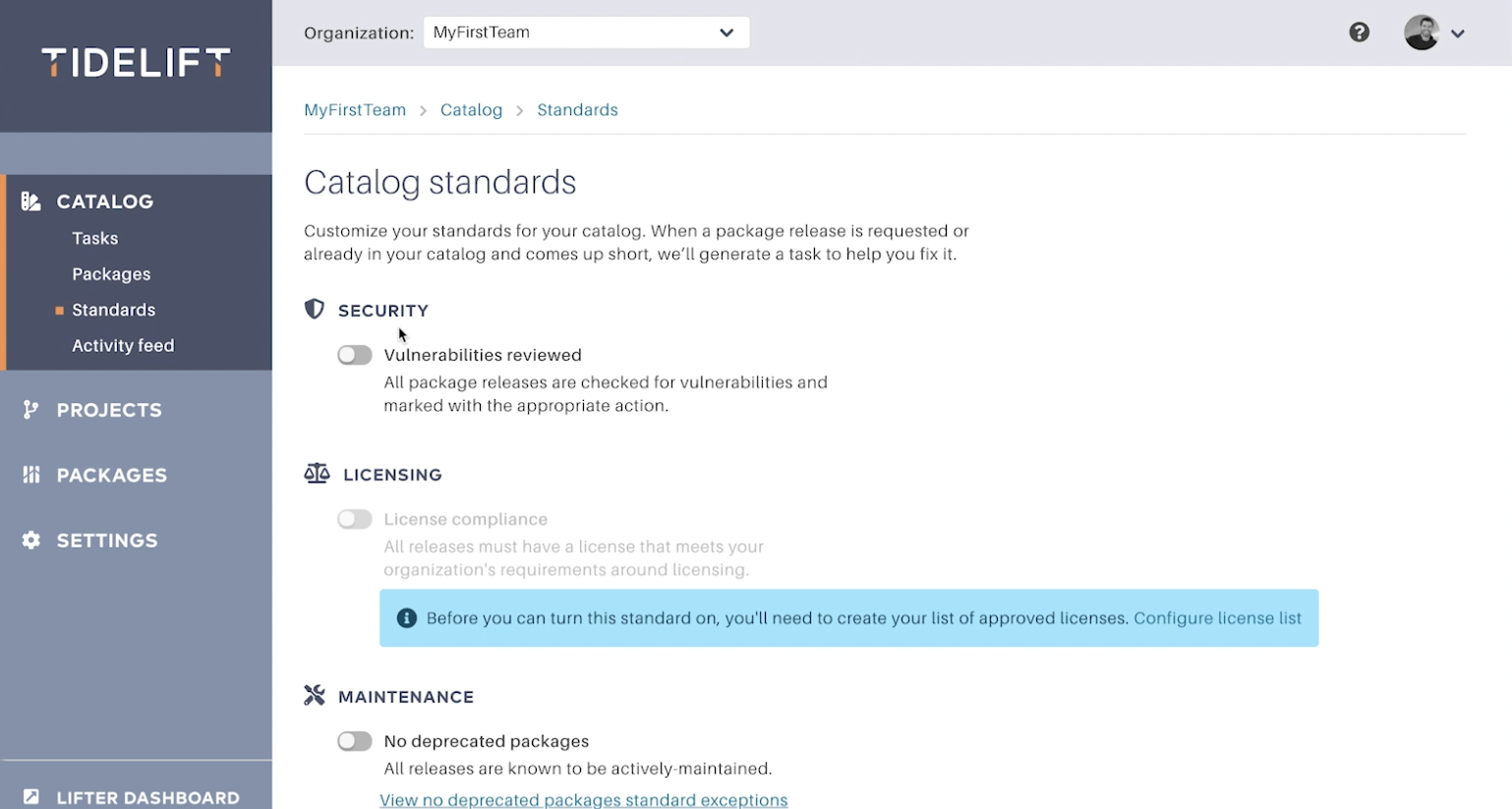Enable the Vulnerabilities reviewed toggle
The height and width of the screenshot is (809, 1512).
click(355, 355)
